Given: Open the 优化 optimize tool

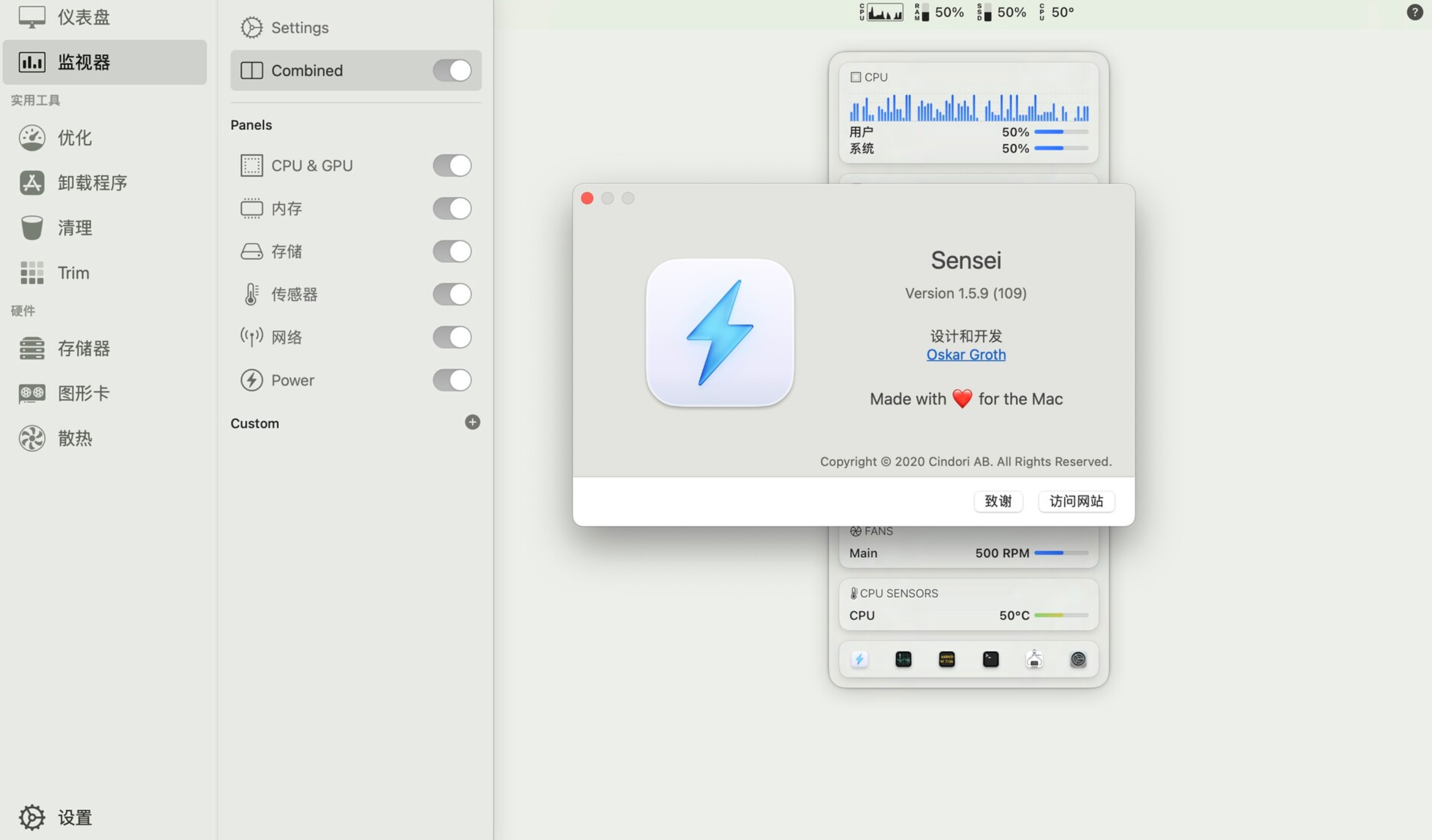Looking at the screenshot, I should click(x=104, y=138).
